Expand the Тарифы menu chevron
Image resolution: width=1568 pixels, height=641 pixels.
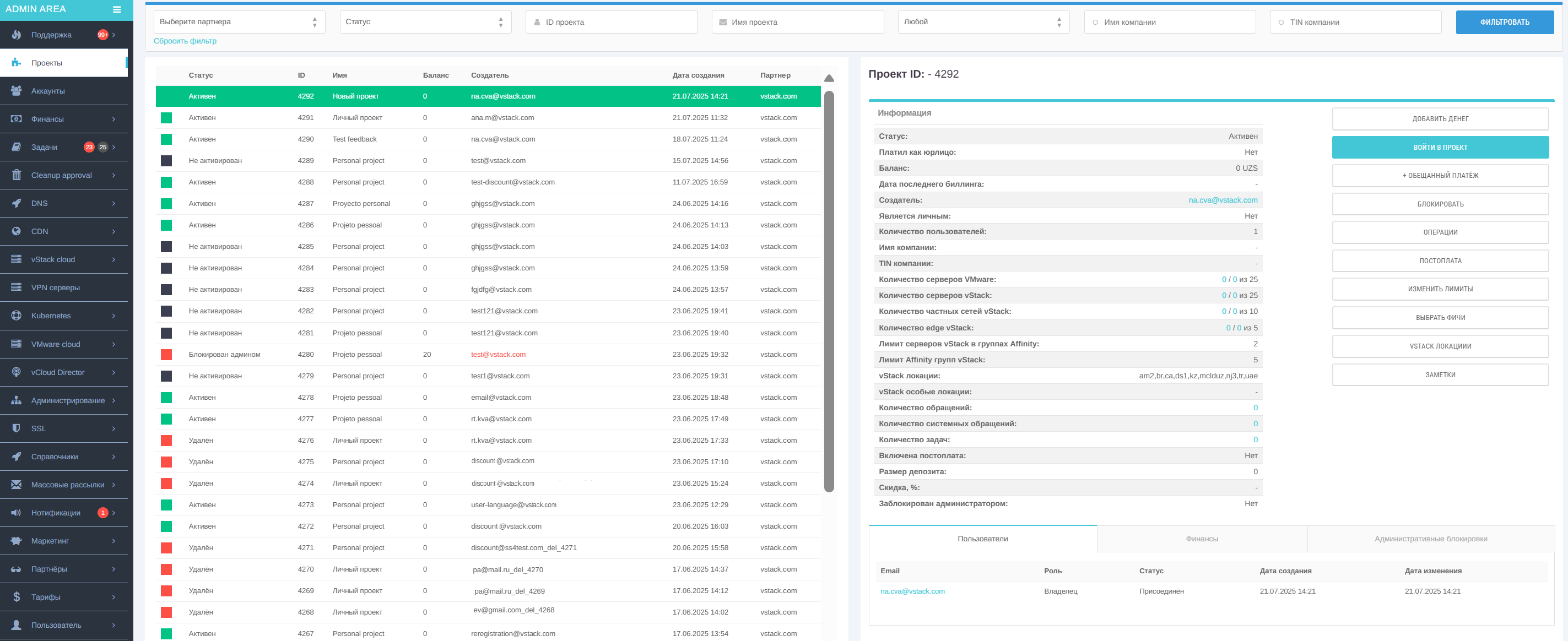click(x=114, y=596)
